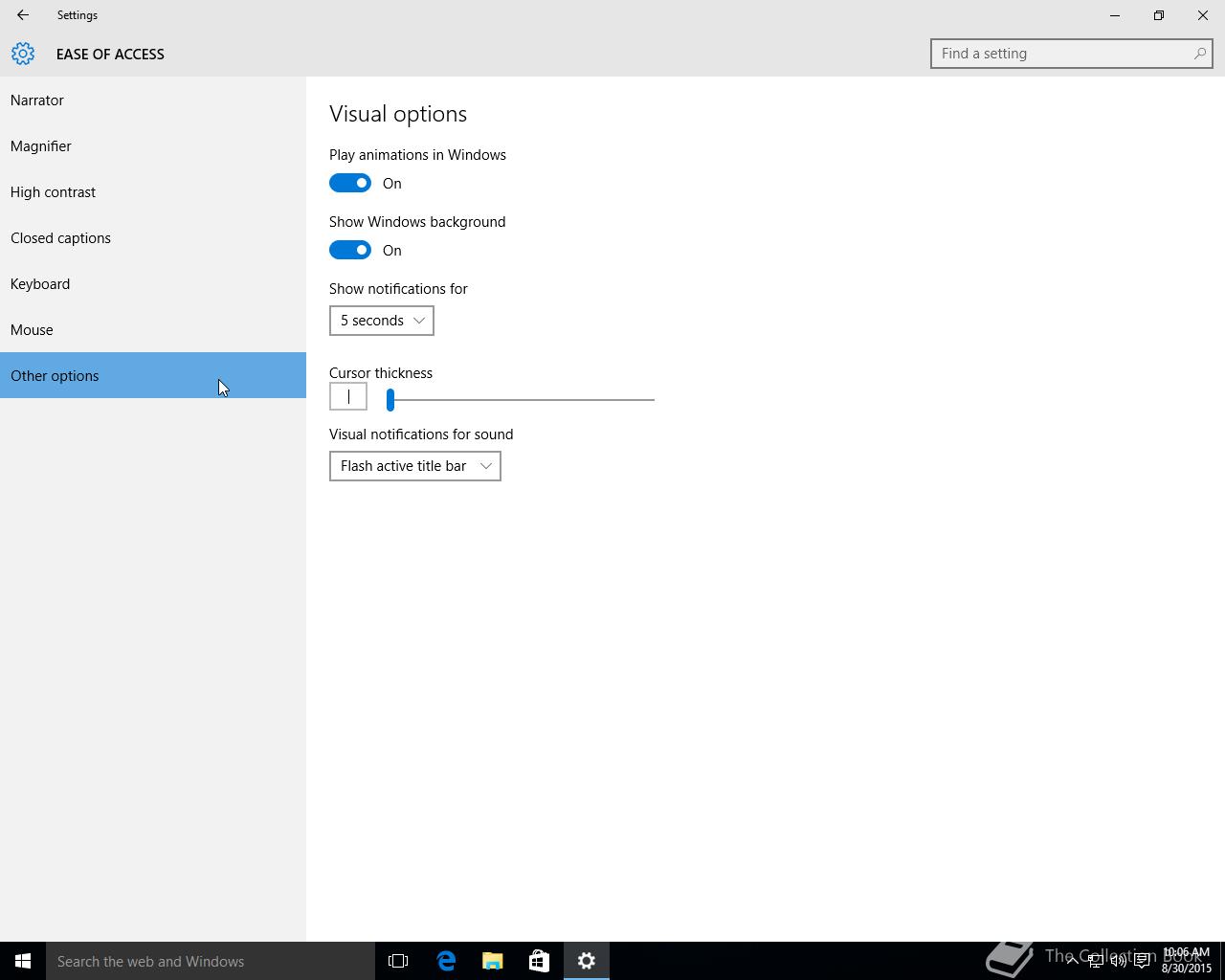Click the Cursor thickness slider handle

point(390,400)
